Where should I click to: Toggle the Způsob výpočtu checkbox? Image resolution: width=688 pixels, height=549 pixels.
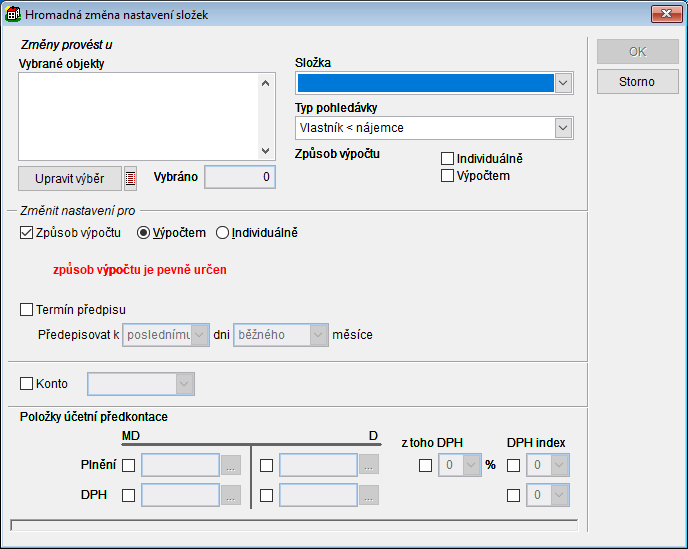point(27,233)
